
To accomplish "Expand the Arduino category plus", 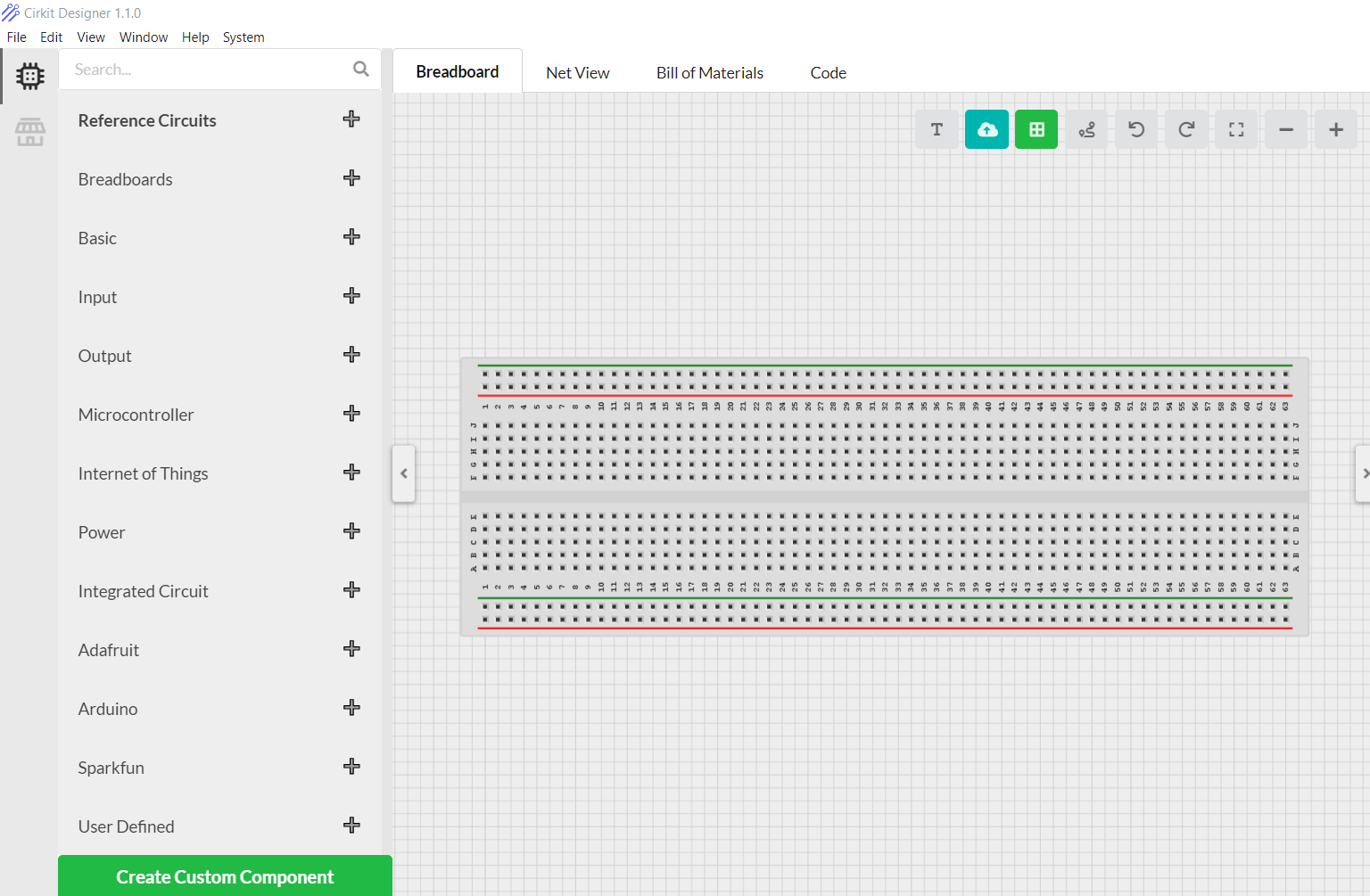I will (x=351, y=708).
